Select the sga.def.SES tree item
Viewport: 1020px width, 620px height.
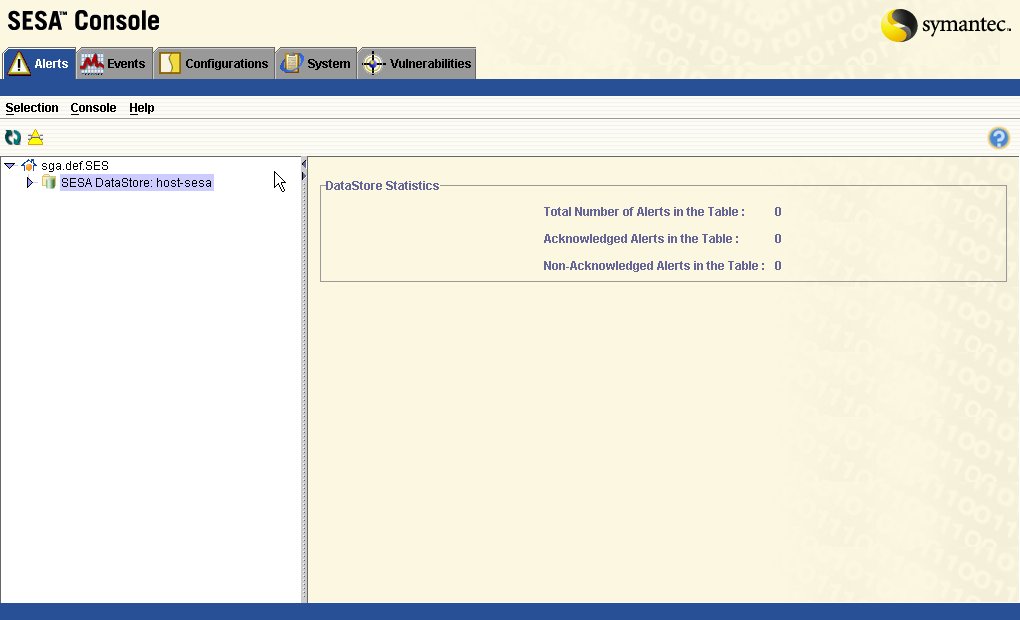pos(75,166)
